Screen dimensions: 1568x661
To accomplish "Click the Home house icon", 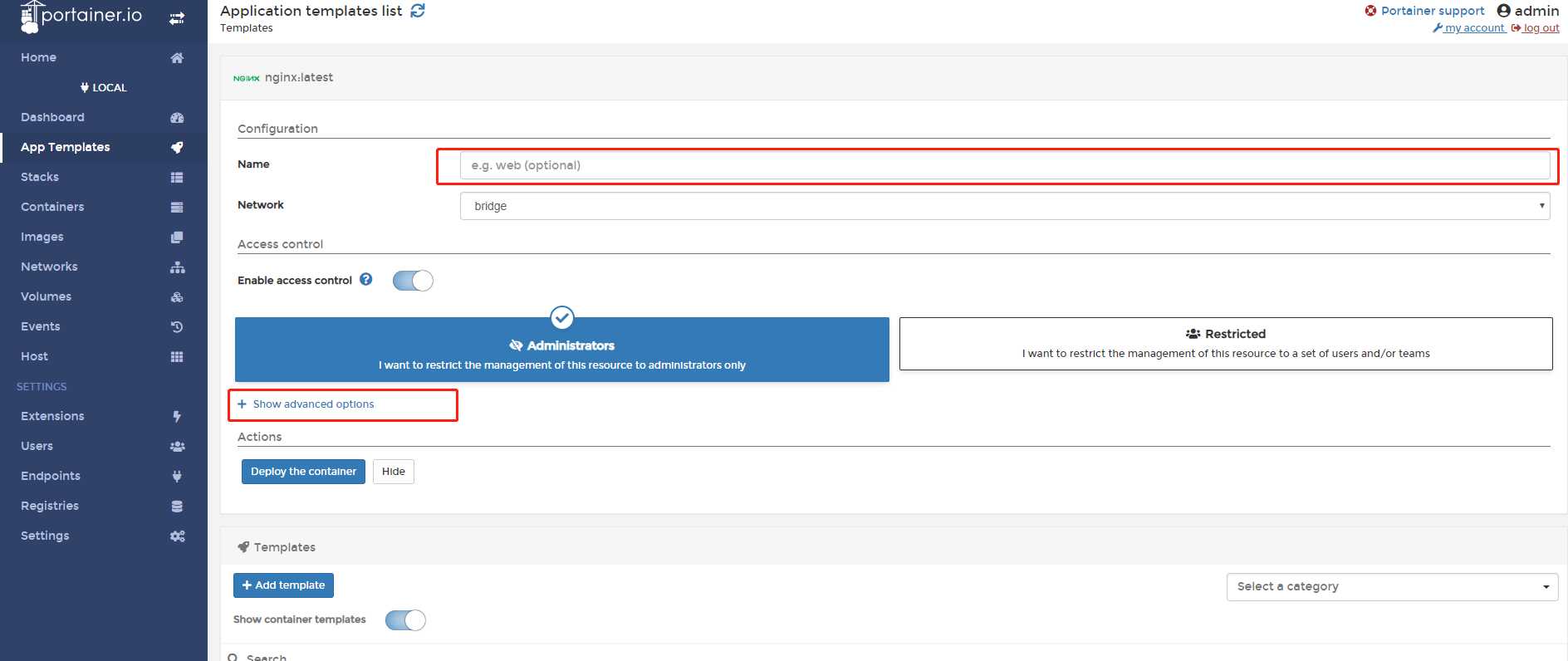I will (177, 58).
